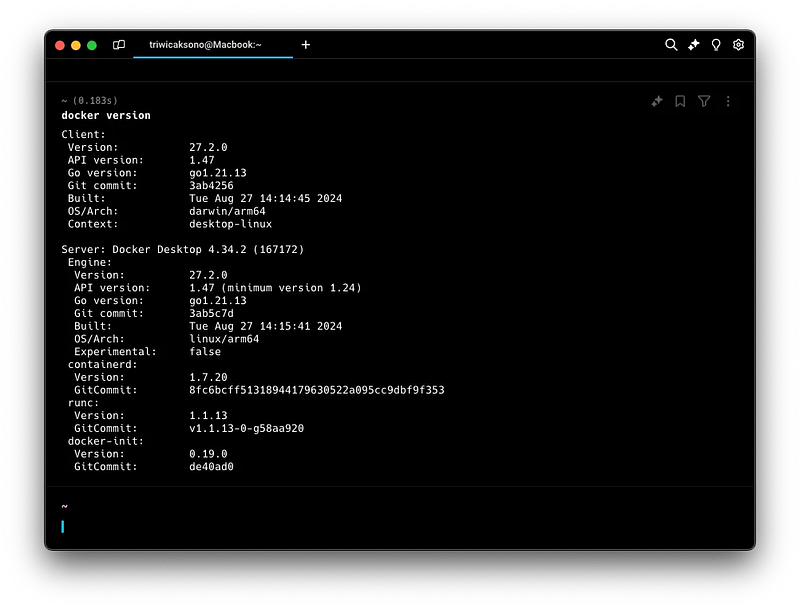Click the 'Client:' output line
Image resolution: width=800 pixels, height=609 pixels.
83,135
